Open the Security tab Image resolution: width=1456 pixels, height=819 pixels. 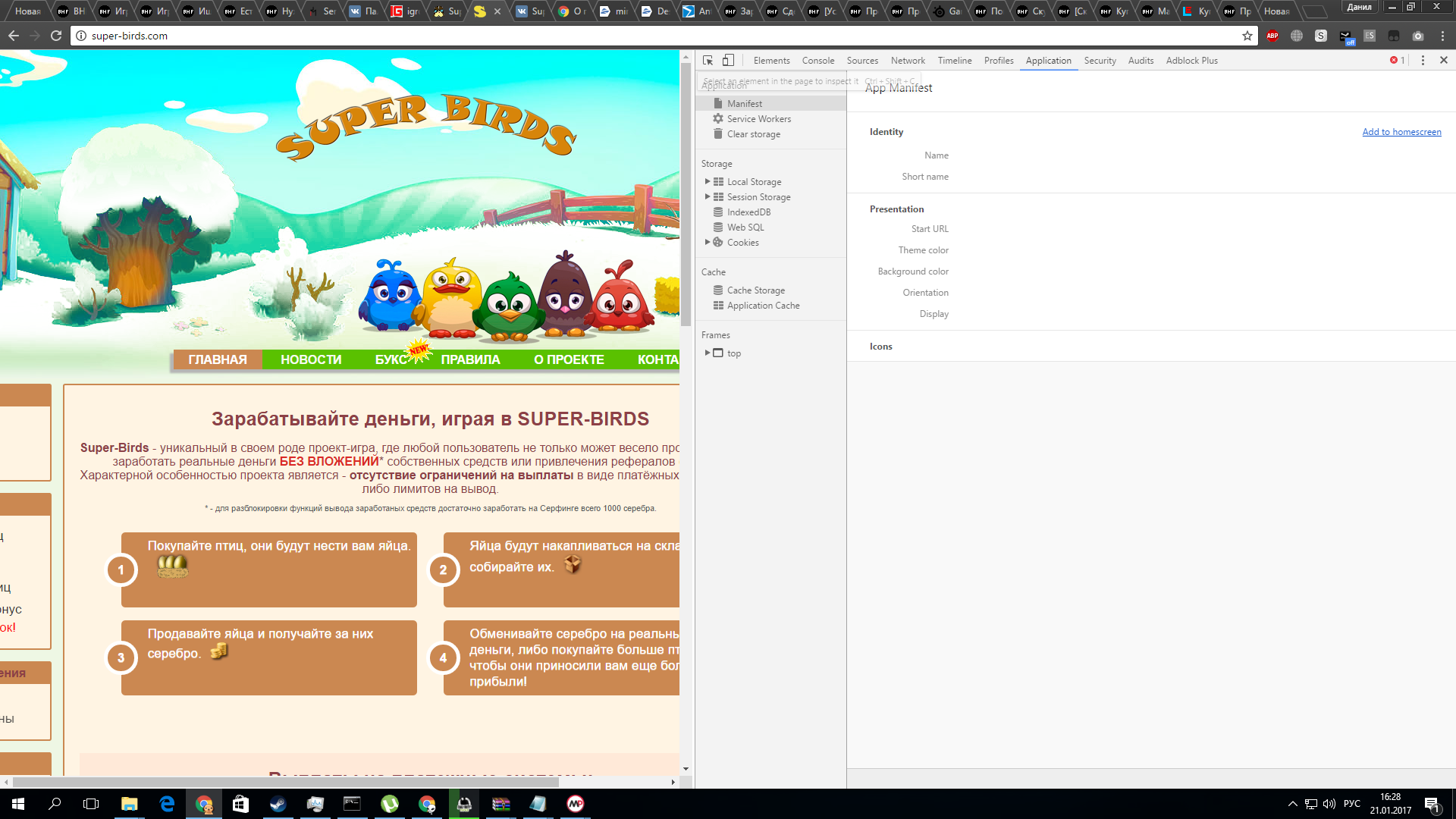[1100, 61]
